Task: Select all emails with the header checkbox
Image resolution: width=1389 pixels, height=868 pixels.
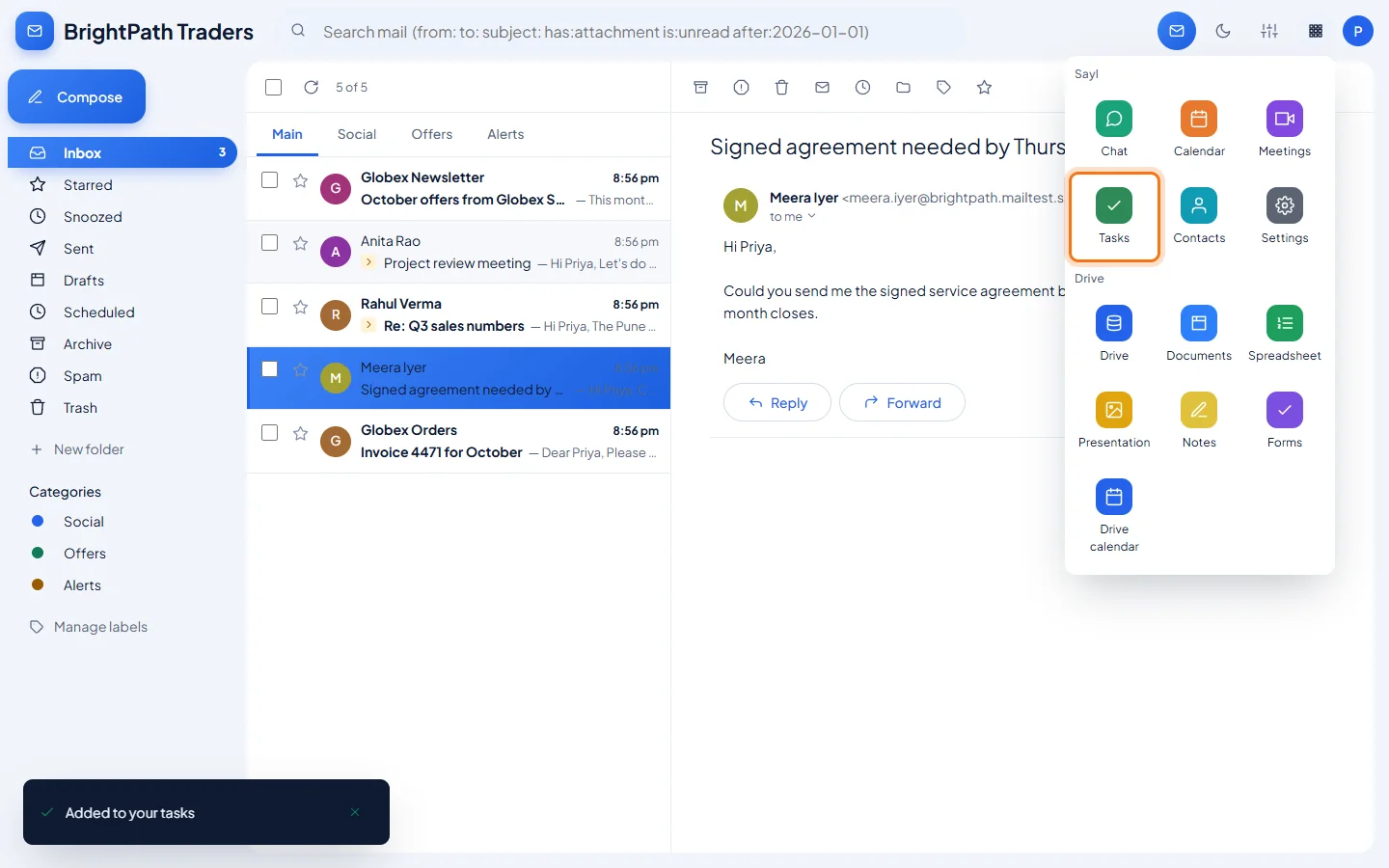Action: (274, 87)
